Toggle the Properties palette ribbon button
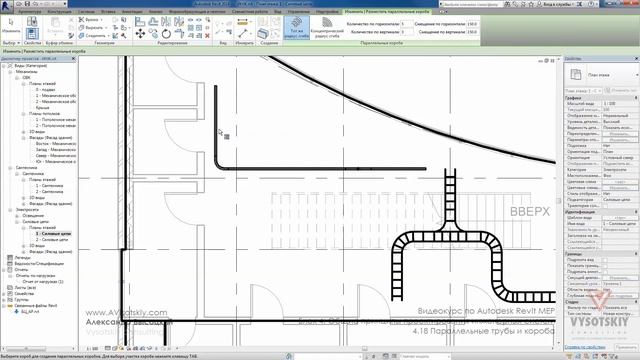 pyautogui.click(x=32, y=33)
